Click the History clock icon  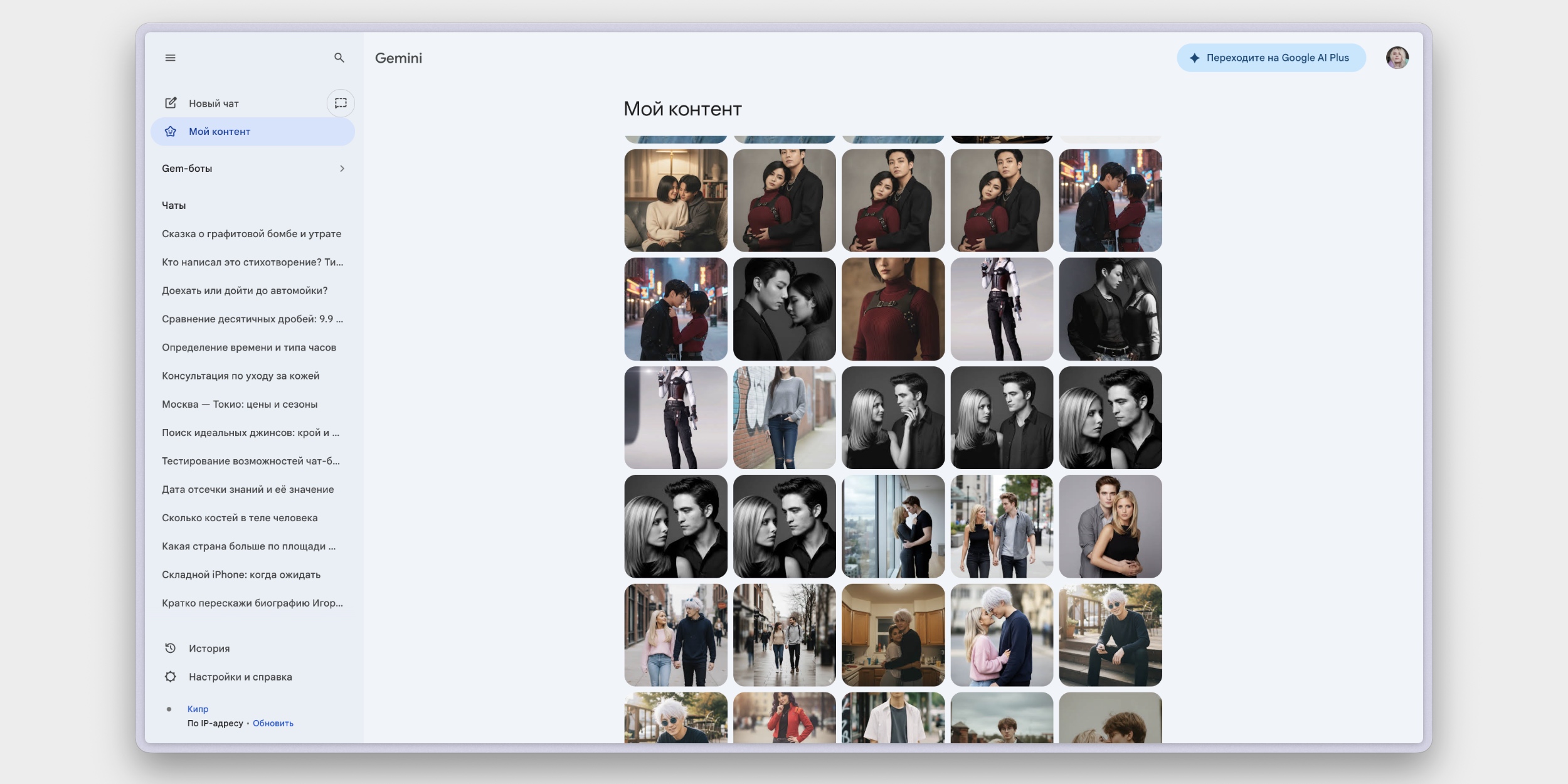click(171, 649)
